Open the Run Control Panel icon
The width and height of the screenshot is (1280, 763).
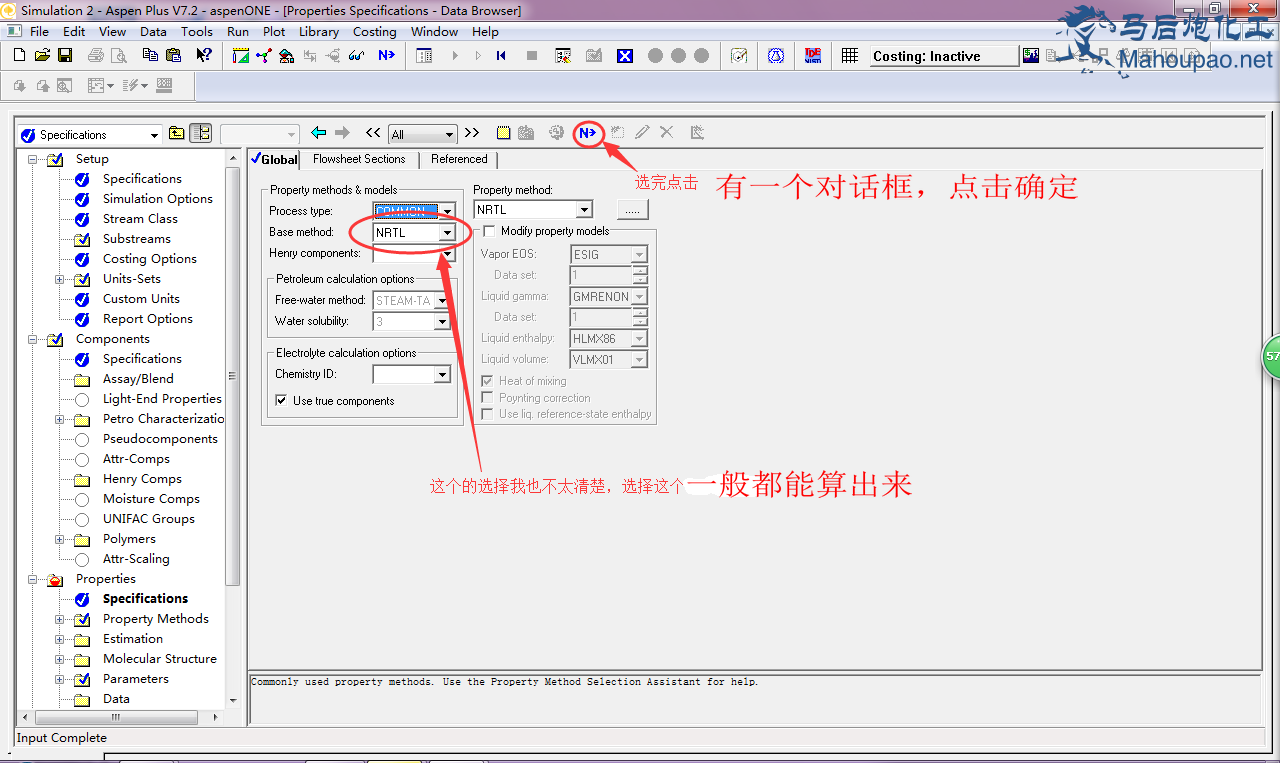point(563,56)
